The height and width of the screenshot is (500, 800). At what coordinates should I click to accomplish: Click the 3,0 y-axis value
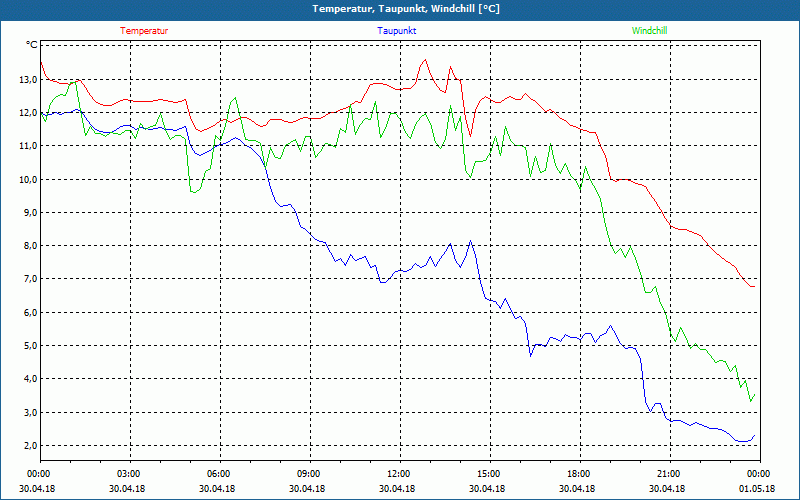click(x=30, y=412)
